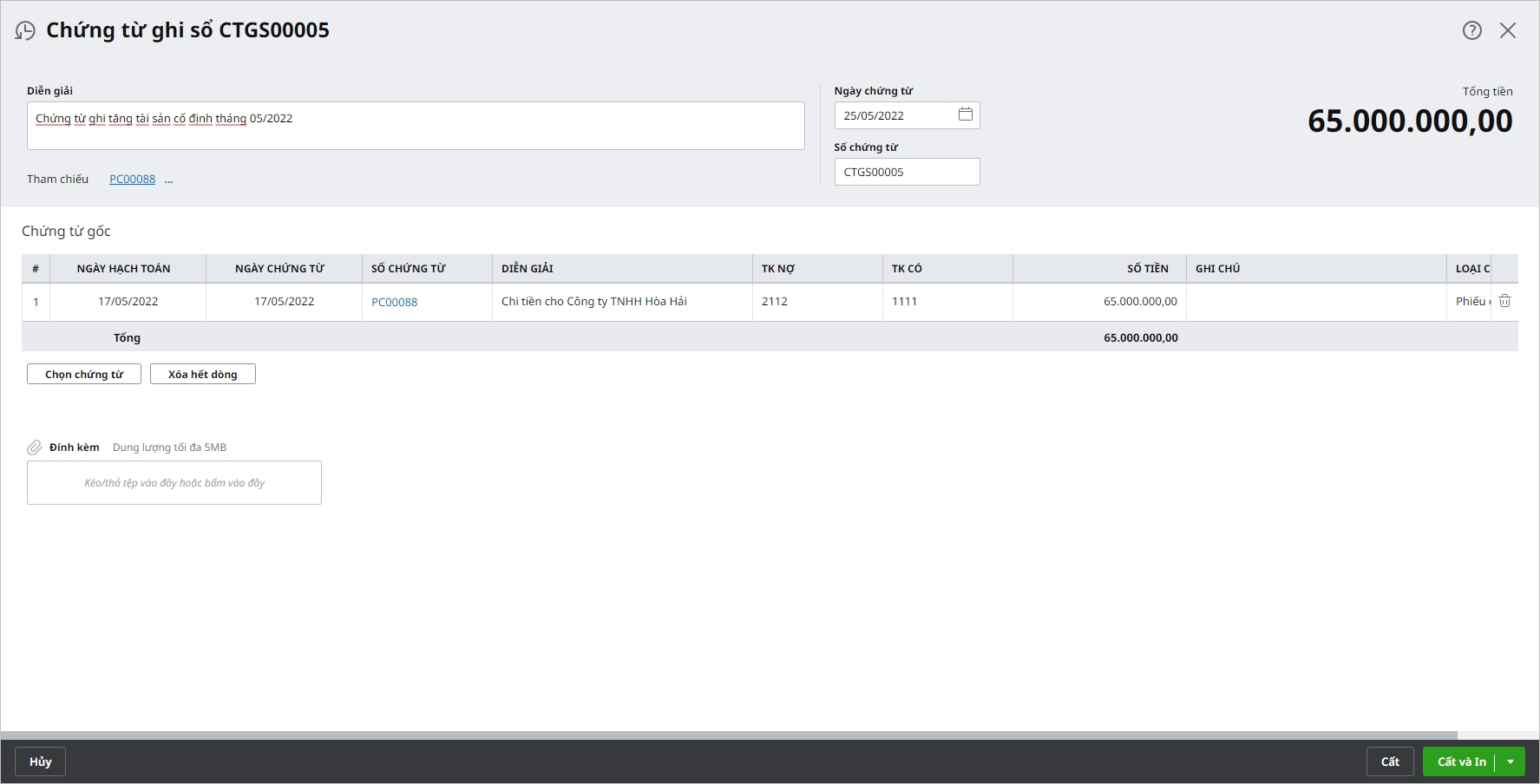Click the Hủy button
The height and width of the screenshot is (784, 1540).
click(x=40, y=761)
